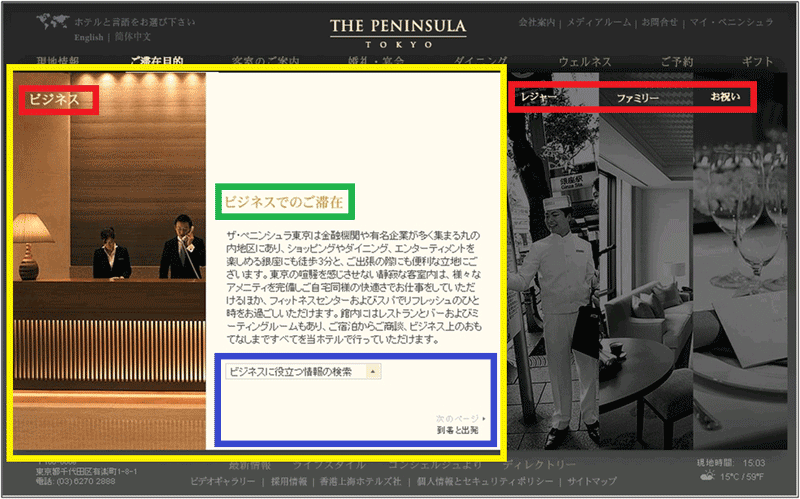Select the ファミリー tab

(x=637, y=98)
